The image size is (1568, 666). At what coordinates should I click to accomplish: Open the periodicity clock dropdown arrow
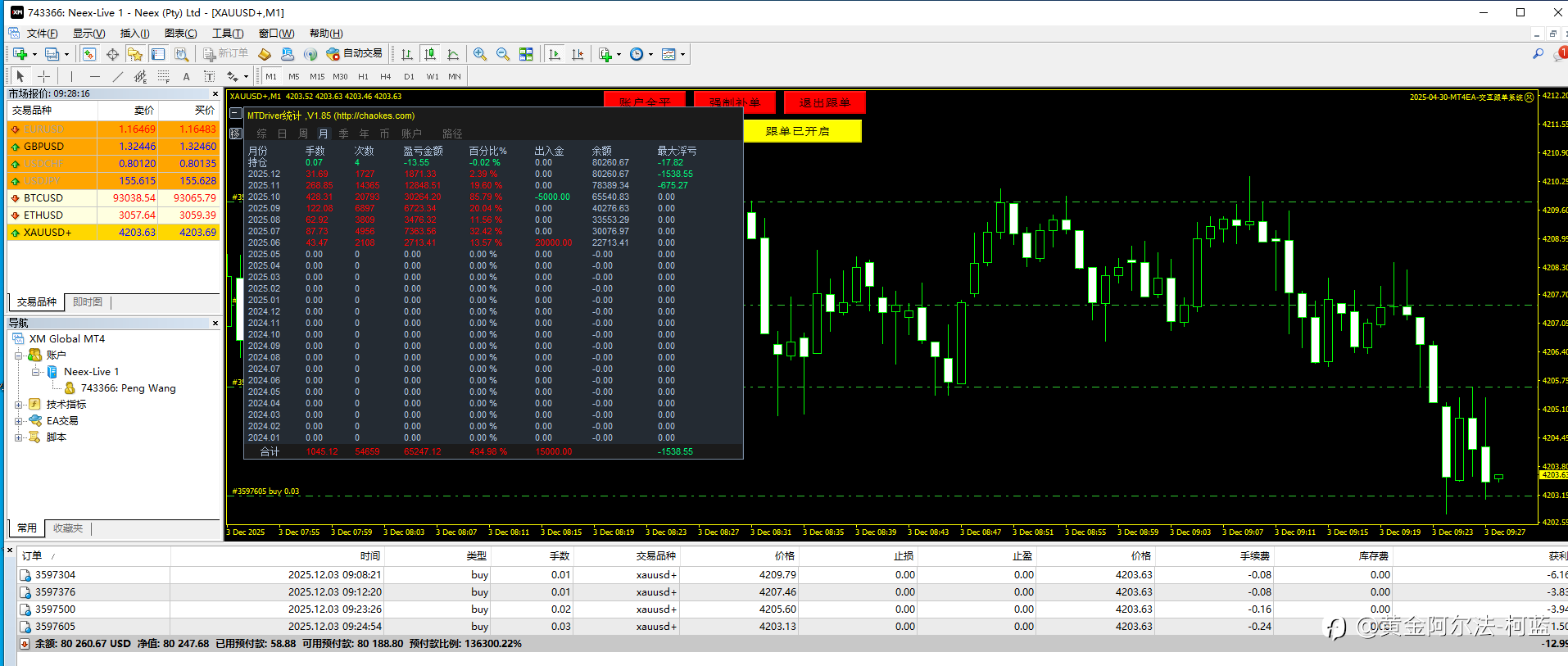click(x=651, y=55)
